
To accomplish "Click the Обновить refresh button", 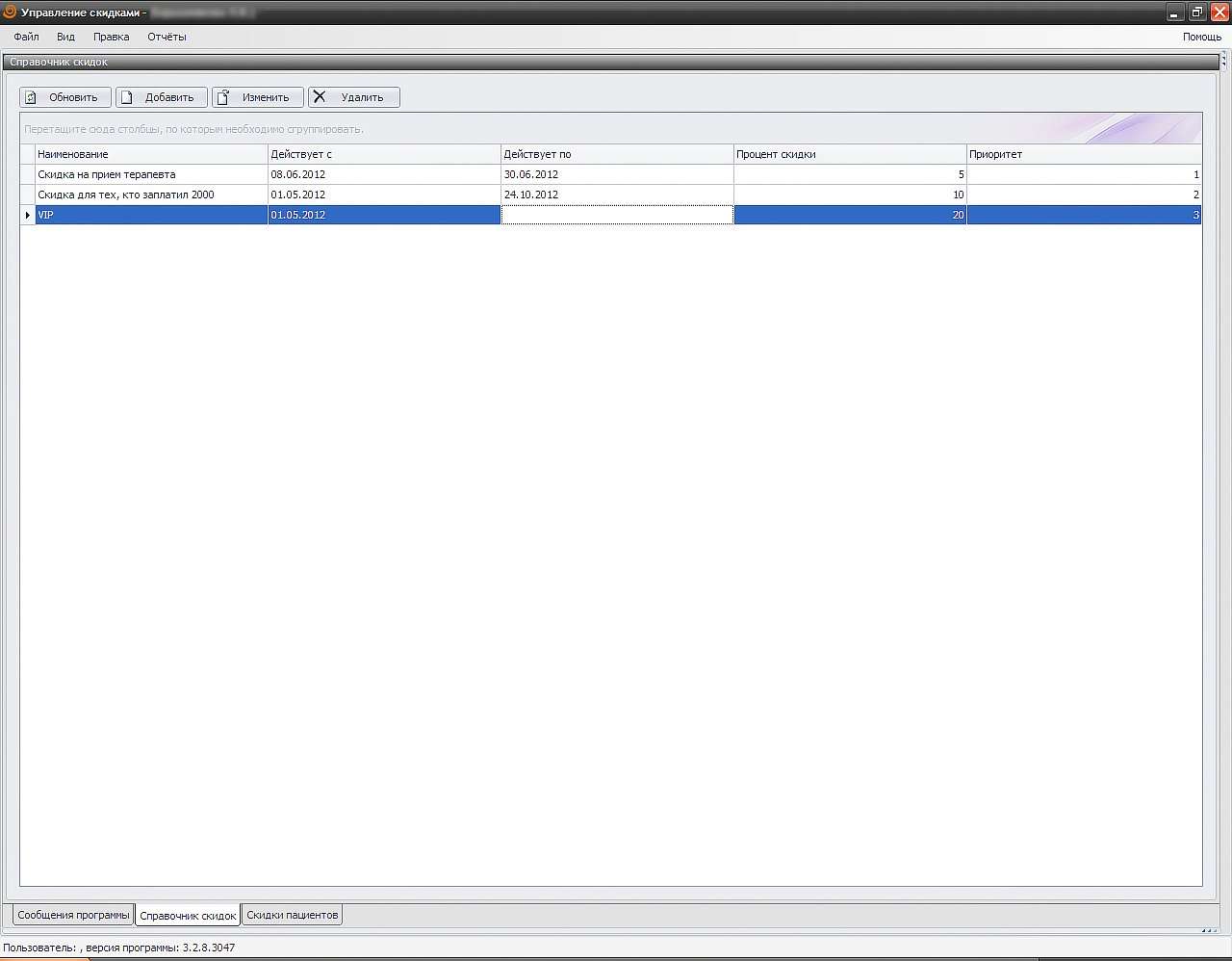I will click(x=65, y=97).
